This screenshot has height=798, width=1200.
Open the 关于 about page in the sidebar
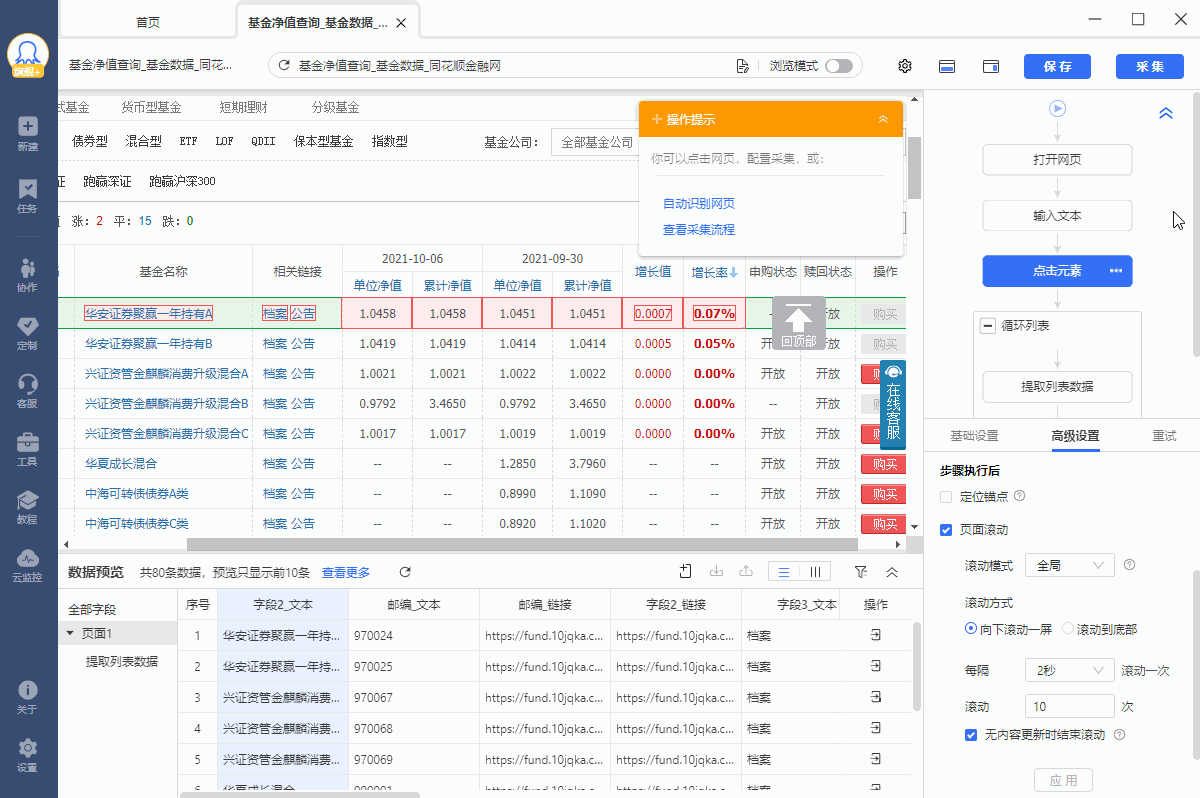[x=28, y=697]
